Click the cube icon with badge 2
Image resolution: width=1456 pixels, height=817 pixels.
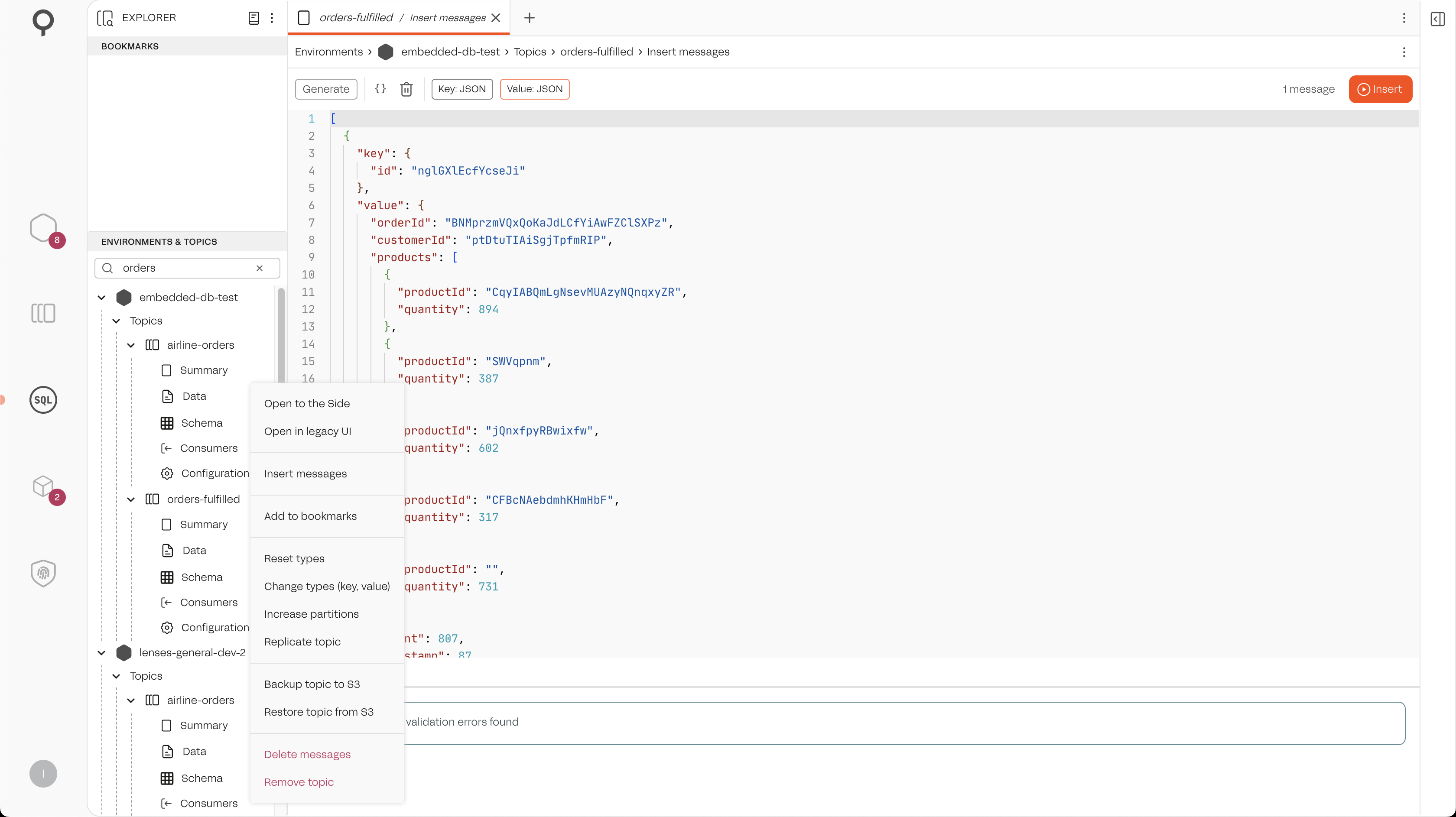(x=43, y=486)
